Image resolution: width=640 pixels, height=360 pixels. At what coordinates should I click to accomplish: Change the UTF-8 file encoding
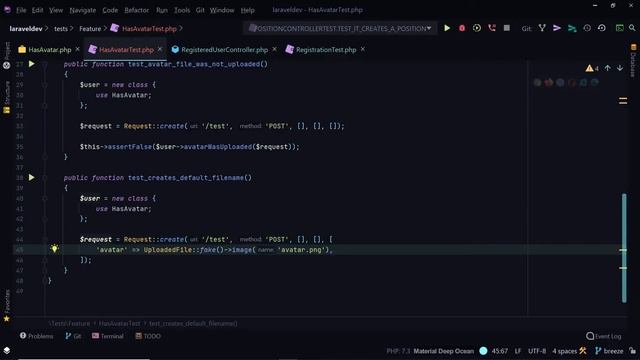point(537,351)
